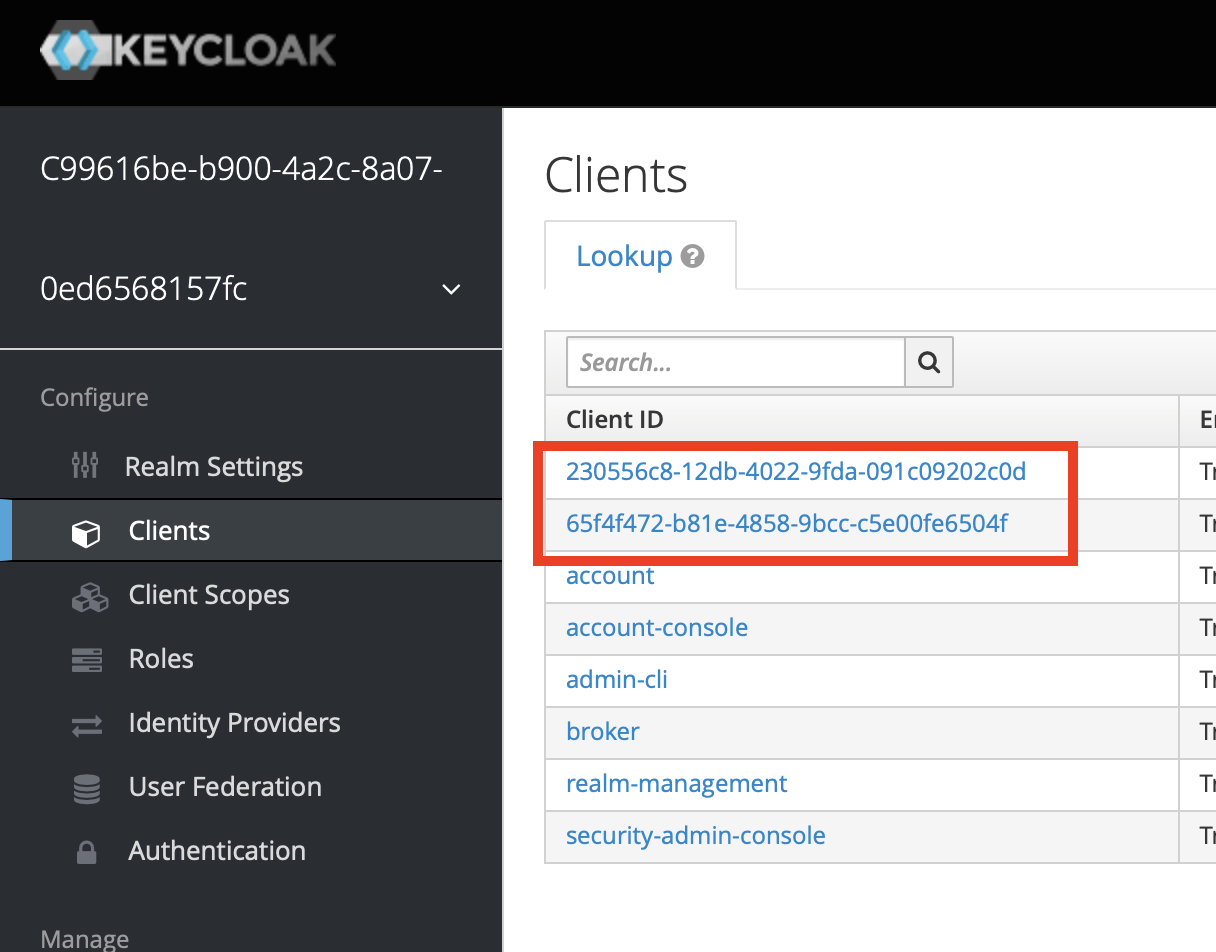Go to Identity Providers menu item
Screen dimensions: 1216x952
click(x=234, y=723)
